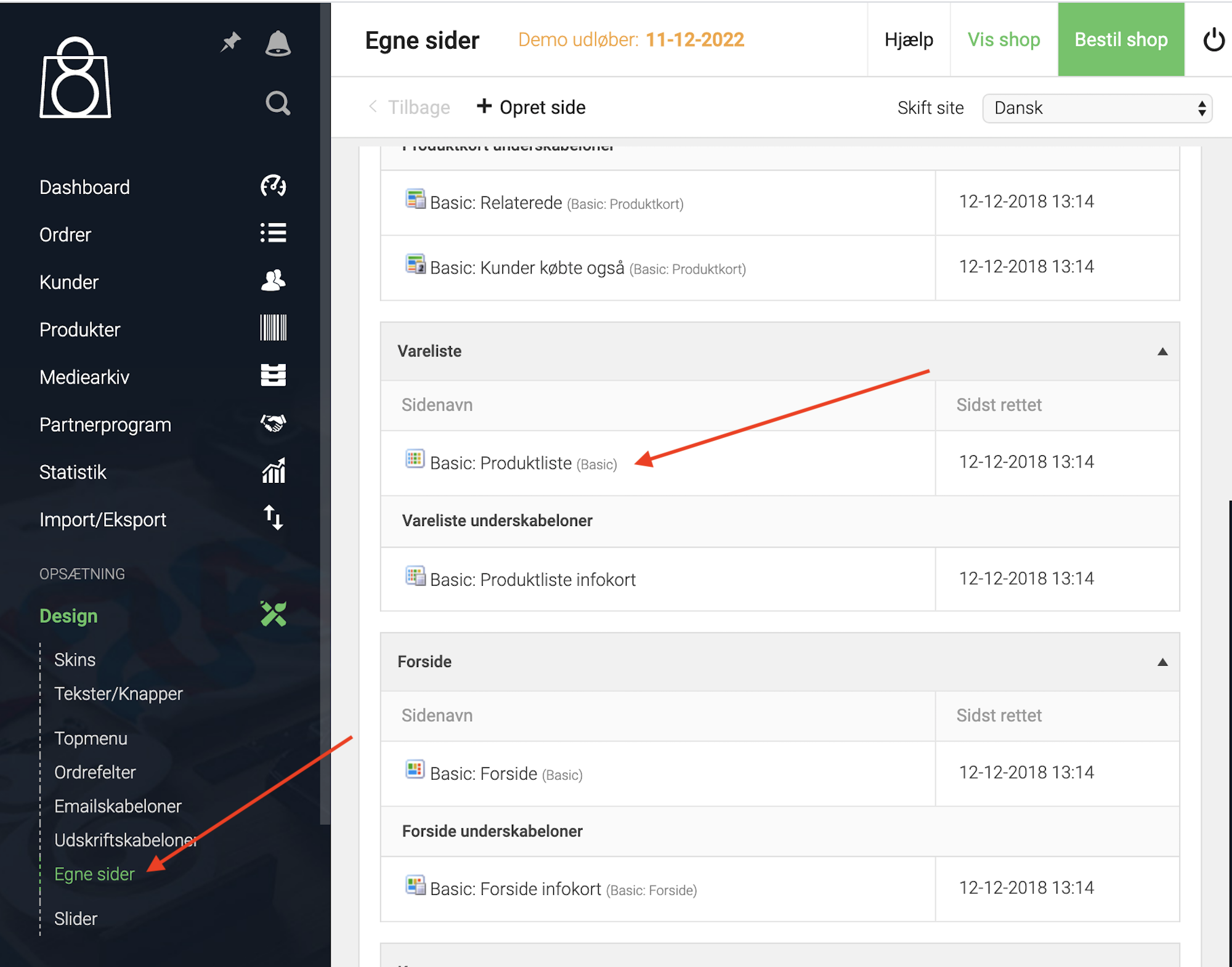Collapse the Forside section
The width and height of the screenshot is (1232, 967).
1162,662
